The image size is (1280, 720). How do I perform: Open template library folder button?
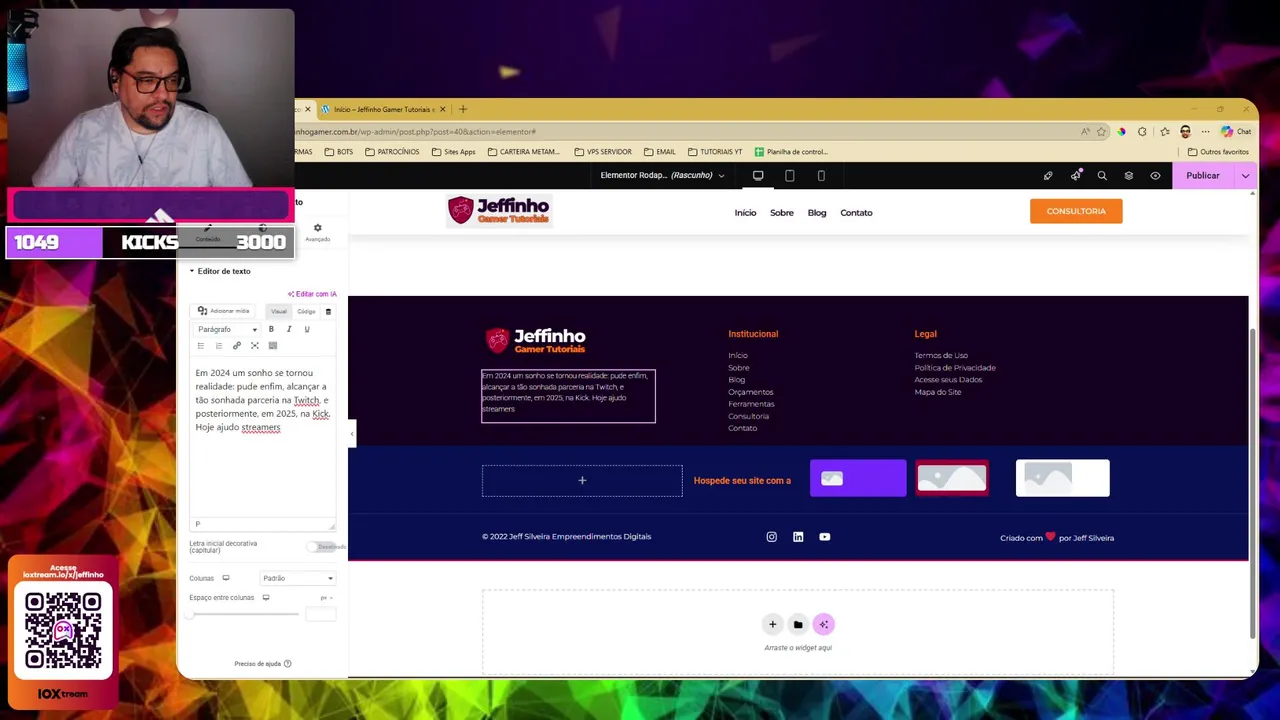click(798, 625)
